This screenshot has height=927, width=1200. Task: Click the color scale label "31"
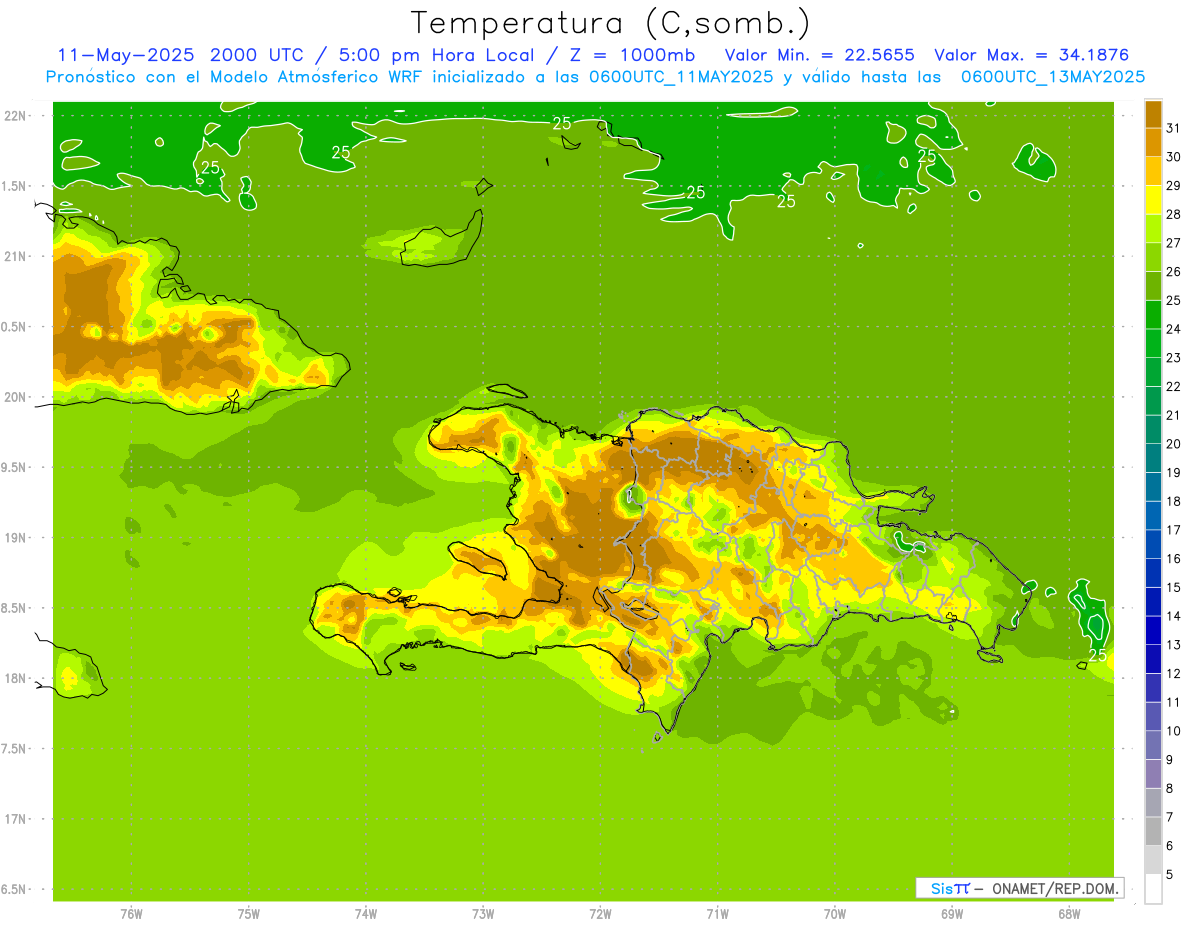1174,128
